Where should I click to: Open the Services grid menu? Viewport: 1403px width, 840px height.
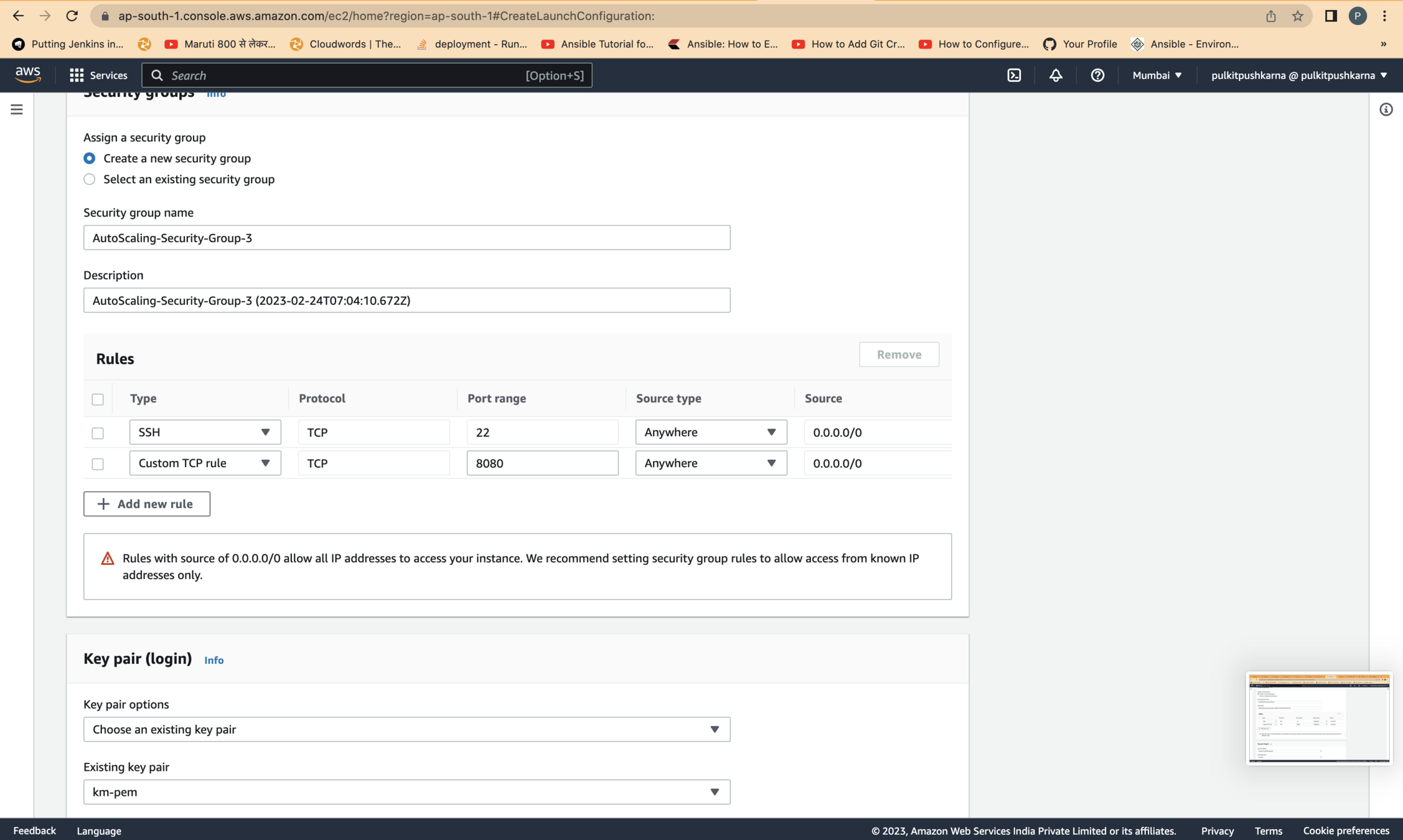click(x=98, y=75)
